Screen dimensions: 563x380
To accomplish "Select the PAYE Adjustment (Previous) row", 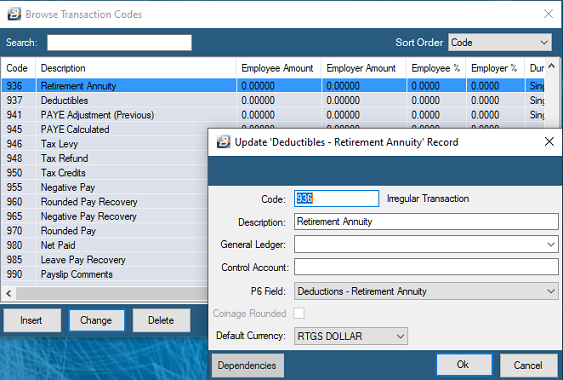I will [273, 115].
